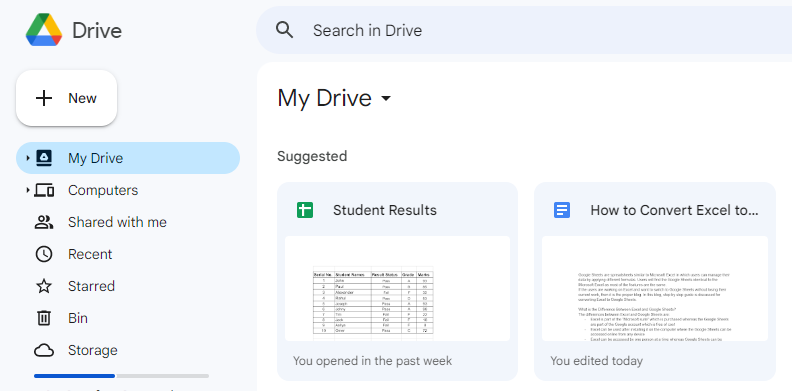Image resolution: width=792 pixels, height=391 pixels.
Task: Click the Shared with me people icon
Action: click(44, 222)
